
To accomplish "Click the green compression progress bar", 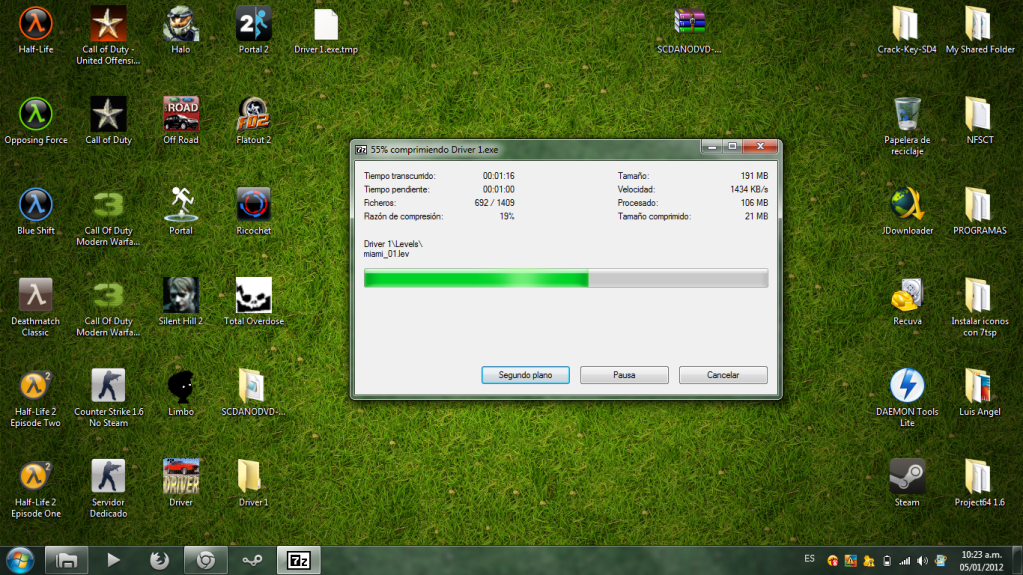I will (x=566, y=279).
